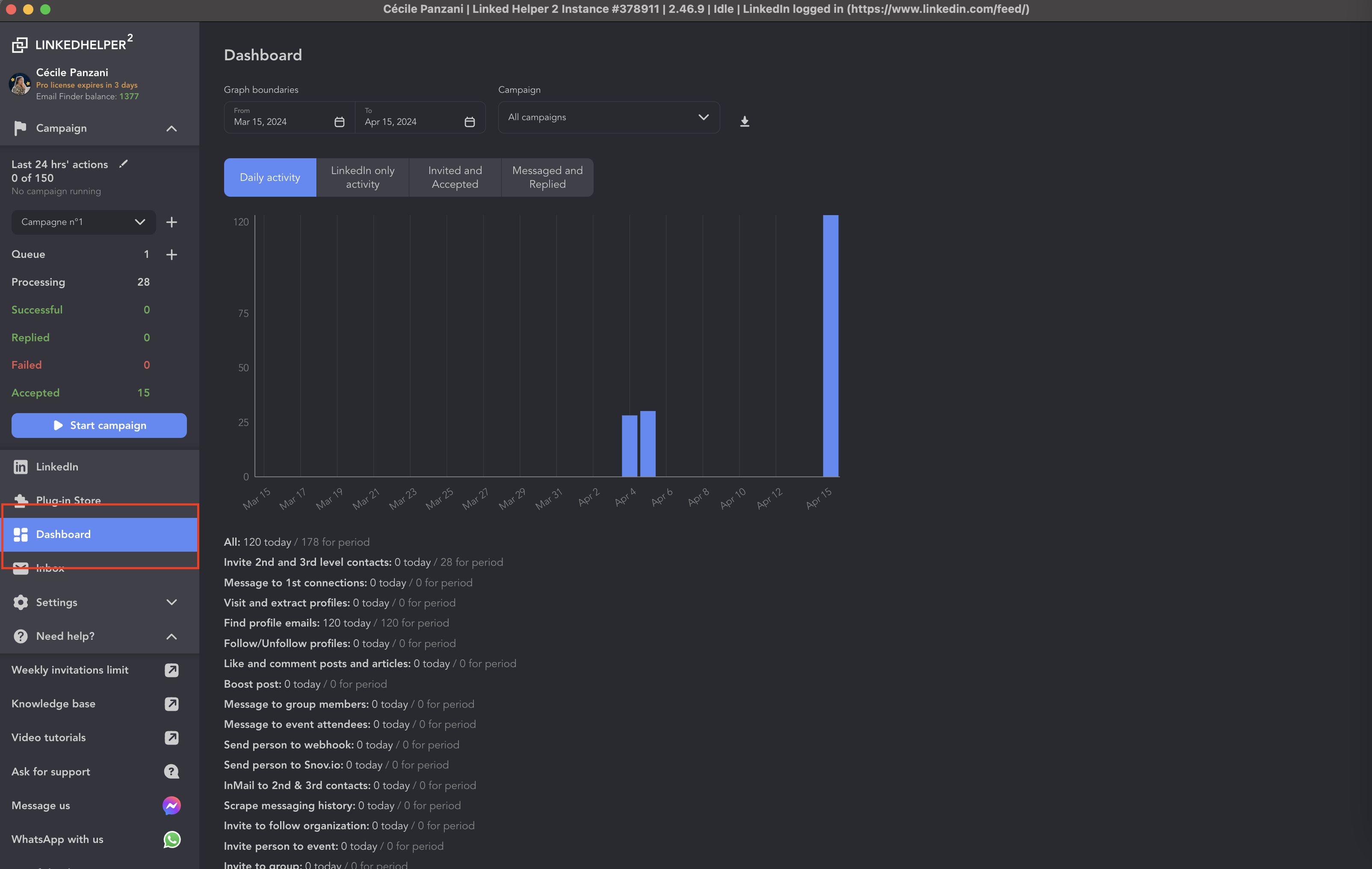This screenshot has height=869, width=1372.
Task: Toggle the Campaign panel collapse arrow
Action: pyautogui.click(x=171, y=128)
